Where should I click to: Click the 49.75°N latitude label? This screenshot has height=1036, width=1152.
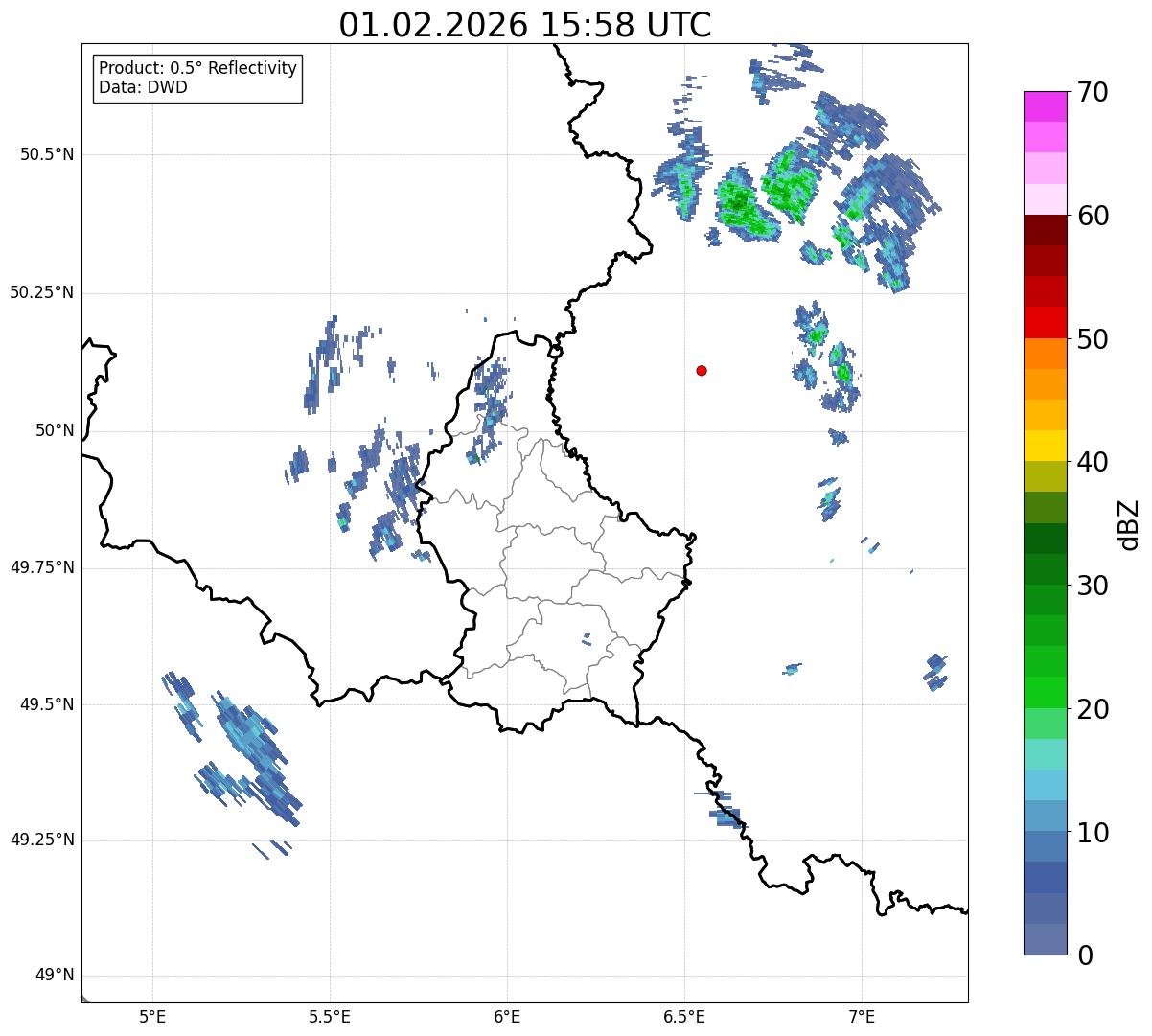pos(42,567)
